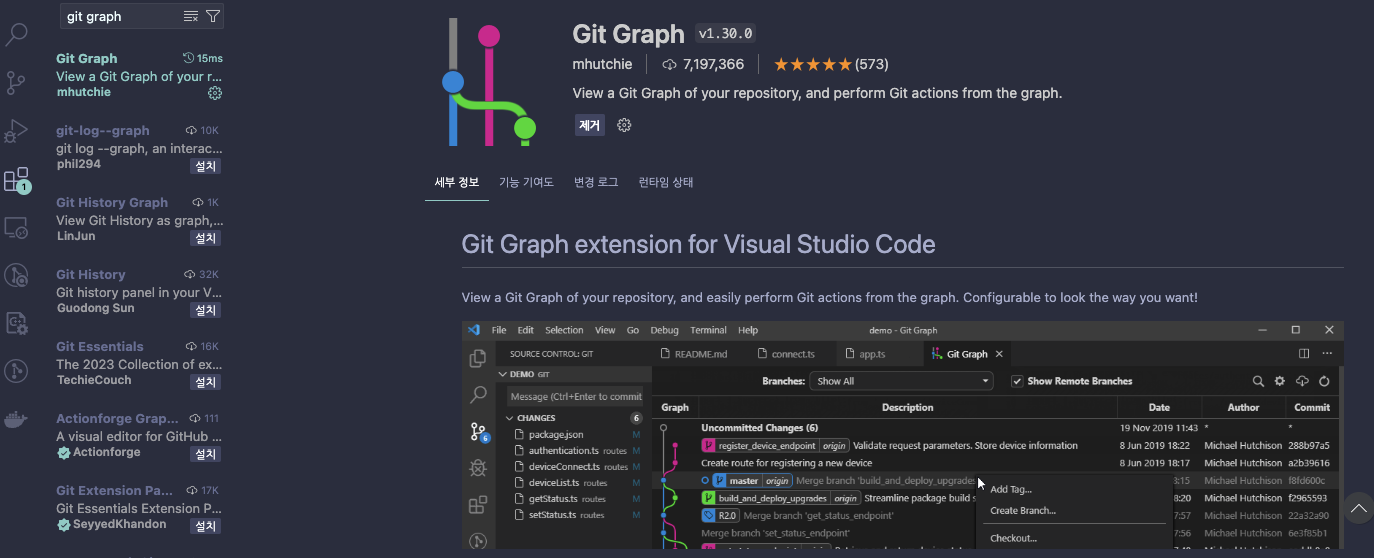Screen dimensions: 1374x558
Task: Install Git Extension Pack by SeyyedKhandon
Action: point(205,526)
